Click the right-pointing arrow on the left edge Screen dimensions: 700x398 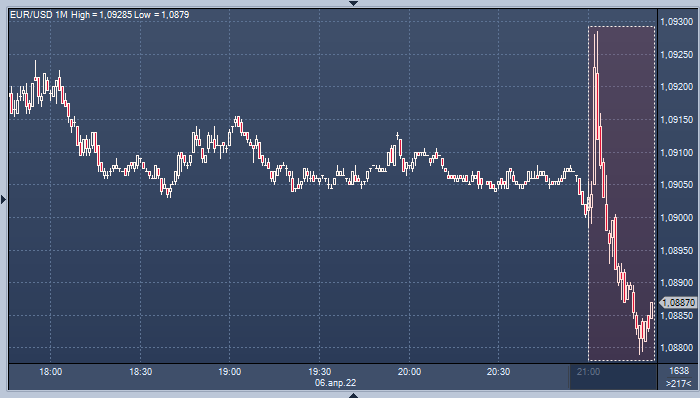[x=3, y=199]
